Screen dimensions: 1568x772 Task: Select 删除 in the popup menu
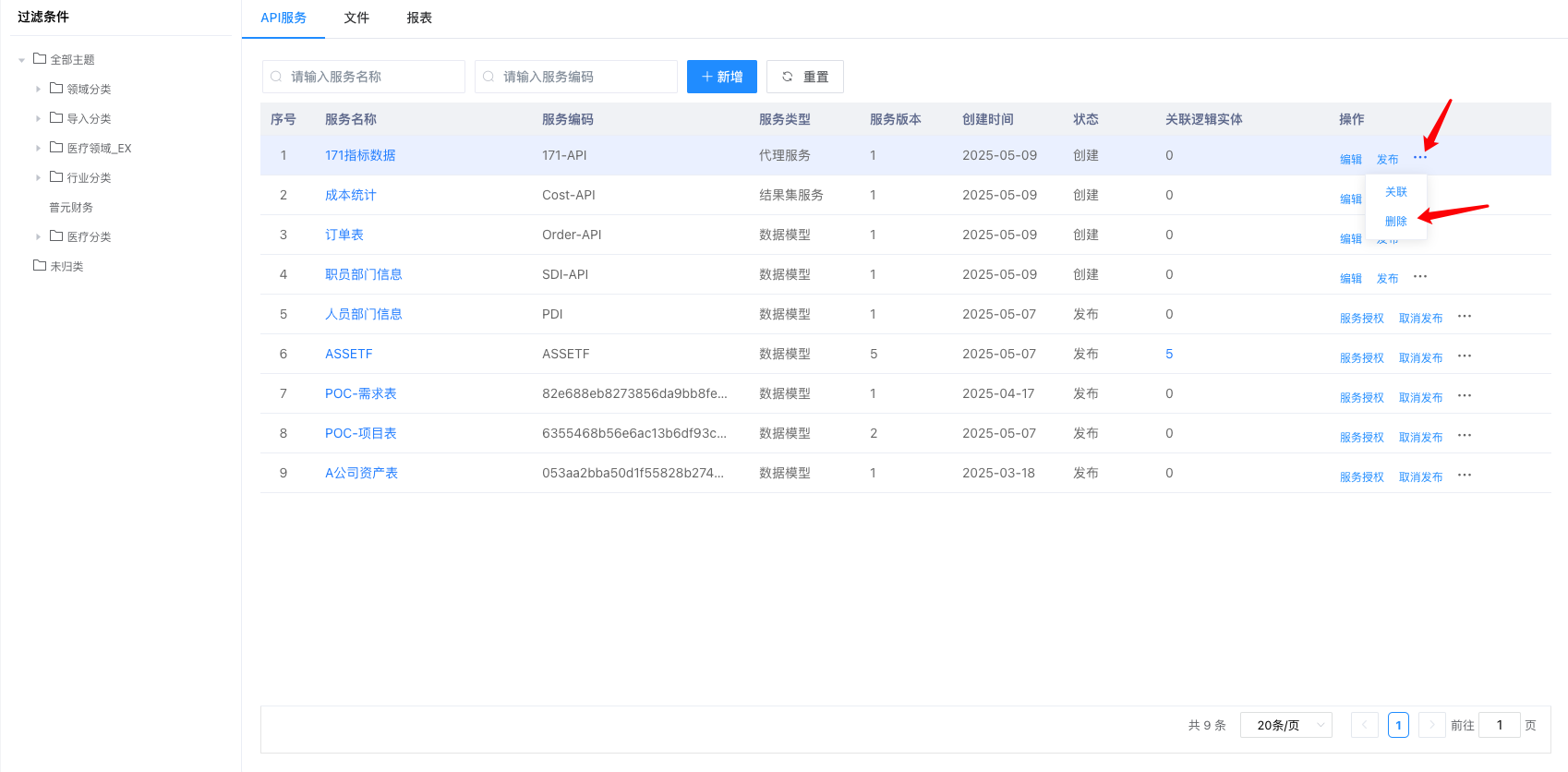point(1395,222)
